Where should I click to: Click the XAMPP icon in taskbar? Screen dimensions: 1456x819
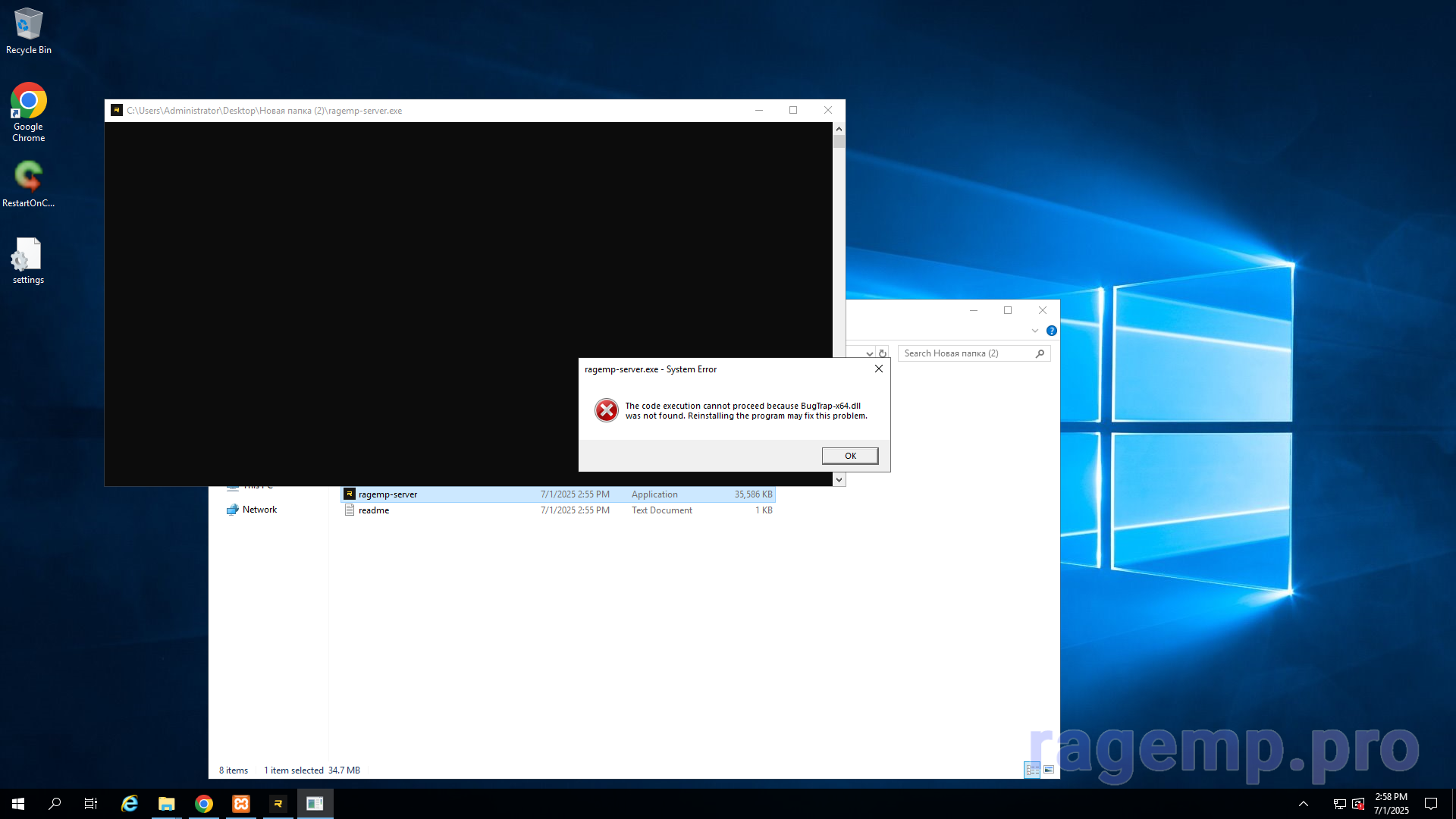click(241, 804)
